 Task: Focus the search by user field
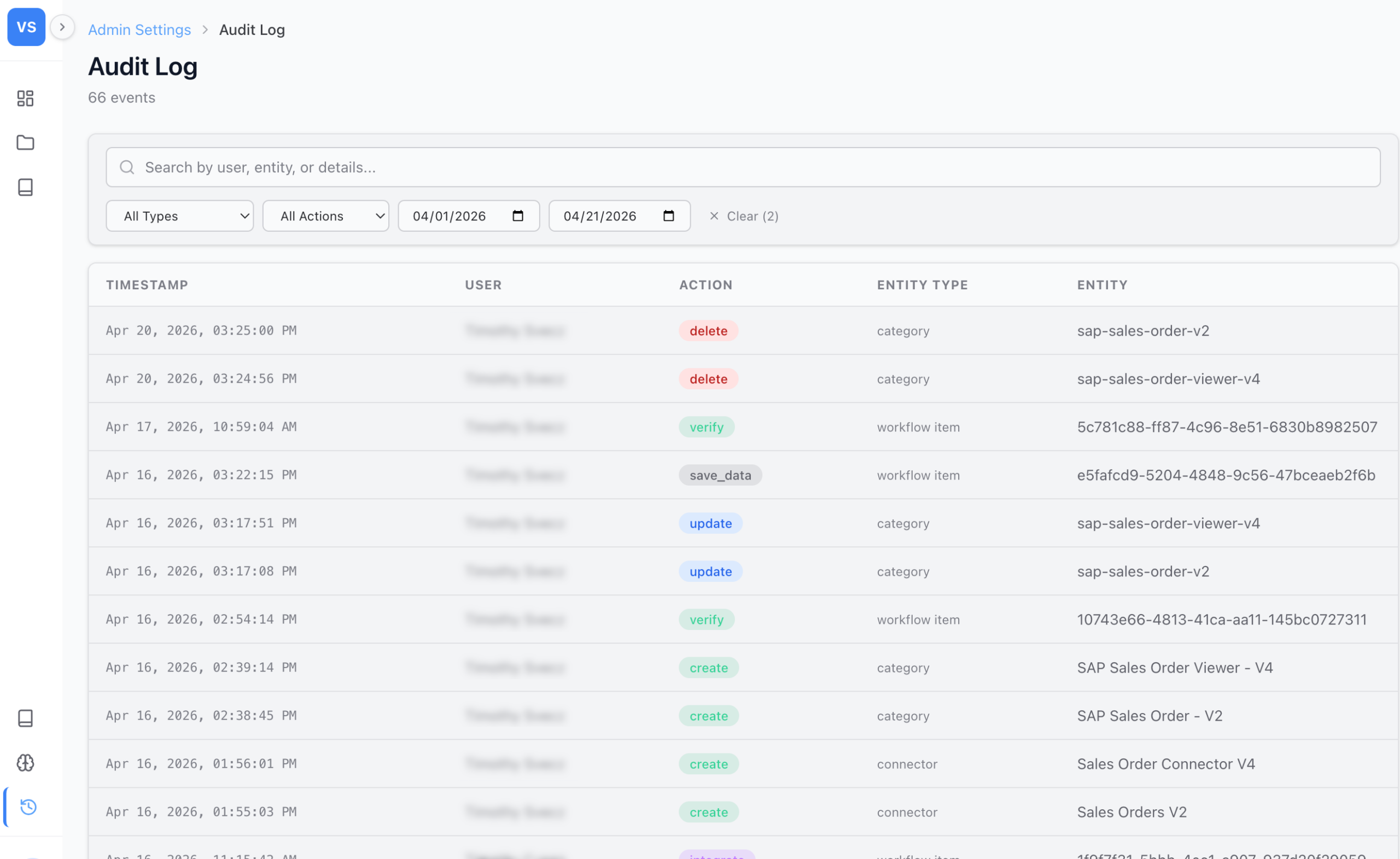tap(743, 167)
